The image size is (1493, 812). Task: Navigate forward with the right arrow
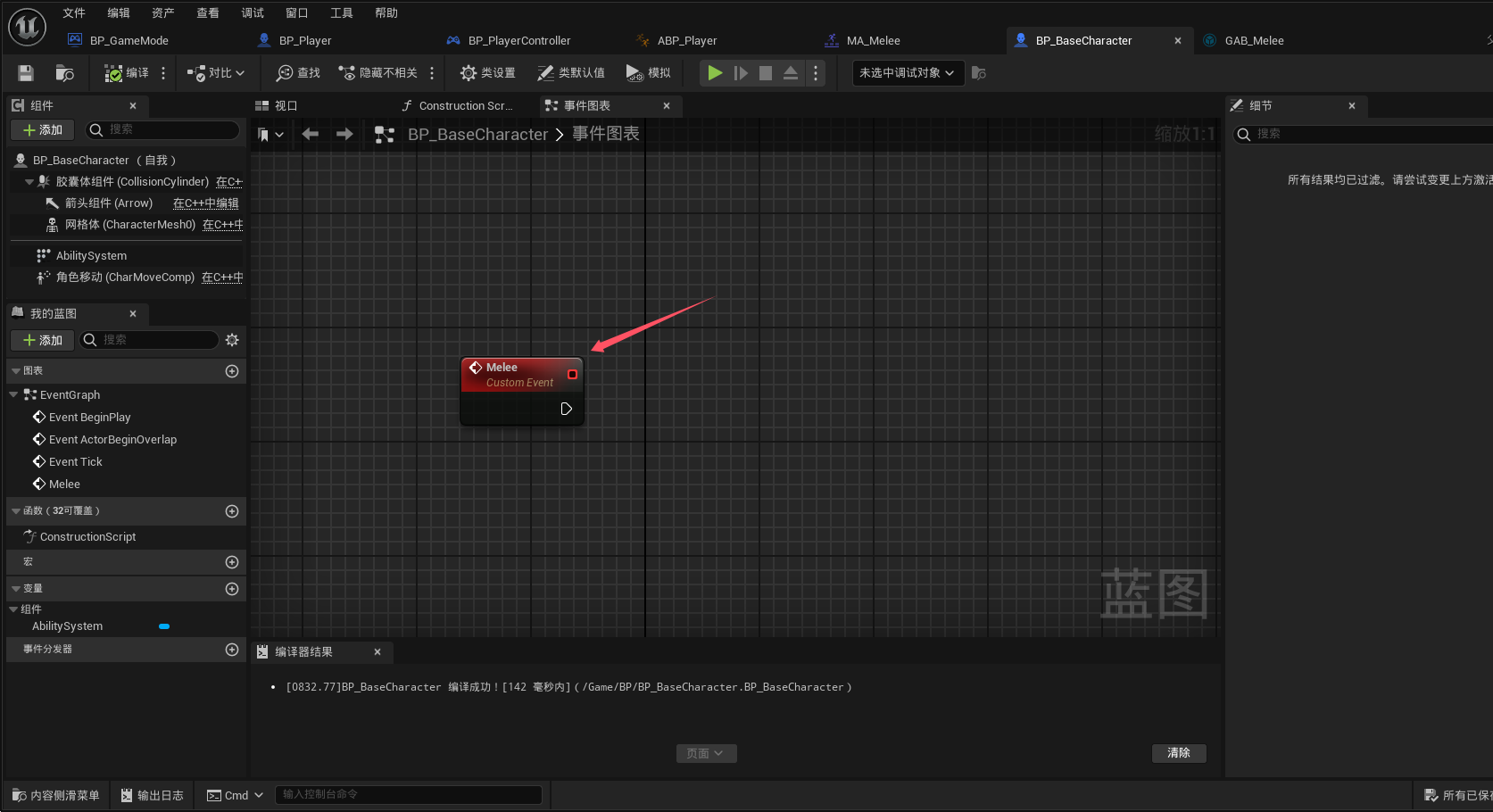pyautogui.click(x=344, y=134)
